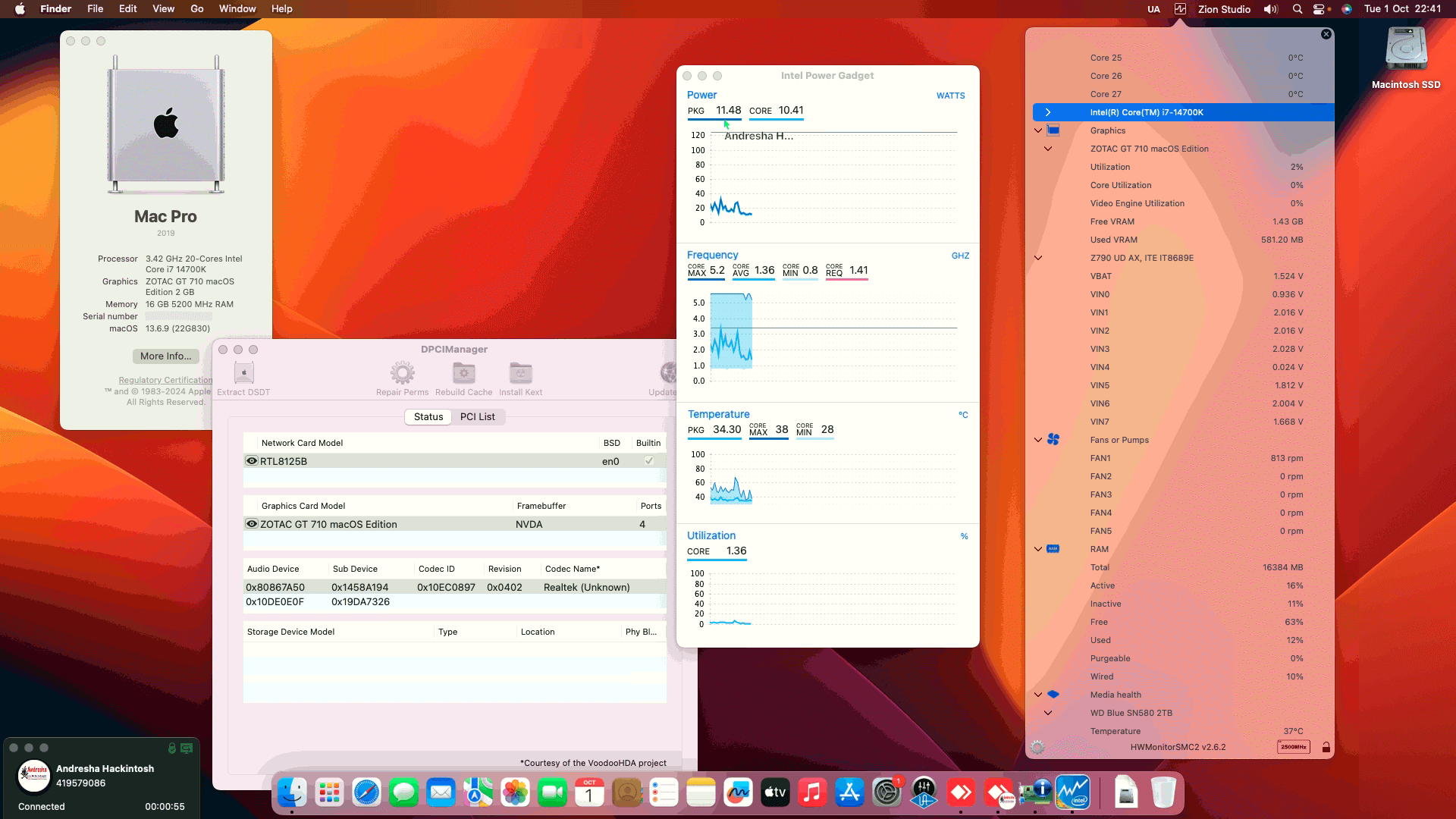Click More Info button in About This Mac
1456x819 pixels.
pyautogui.click(x=166, y=356)
